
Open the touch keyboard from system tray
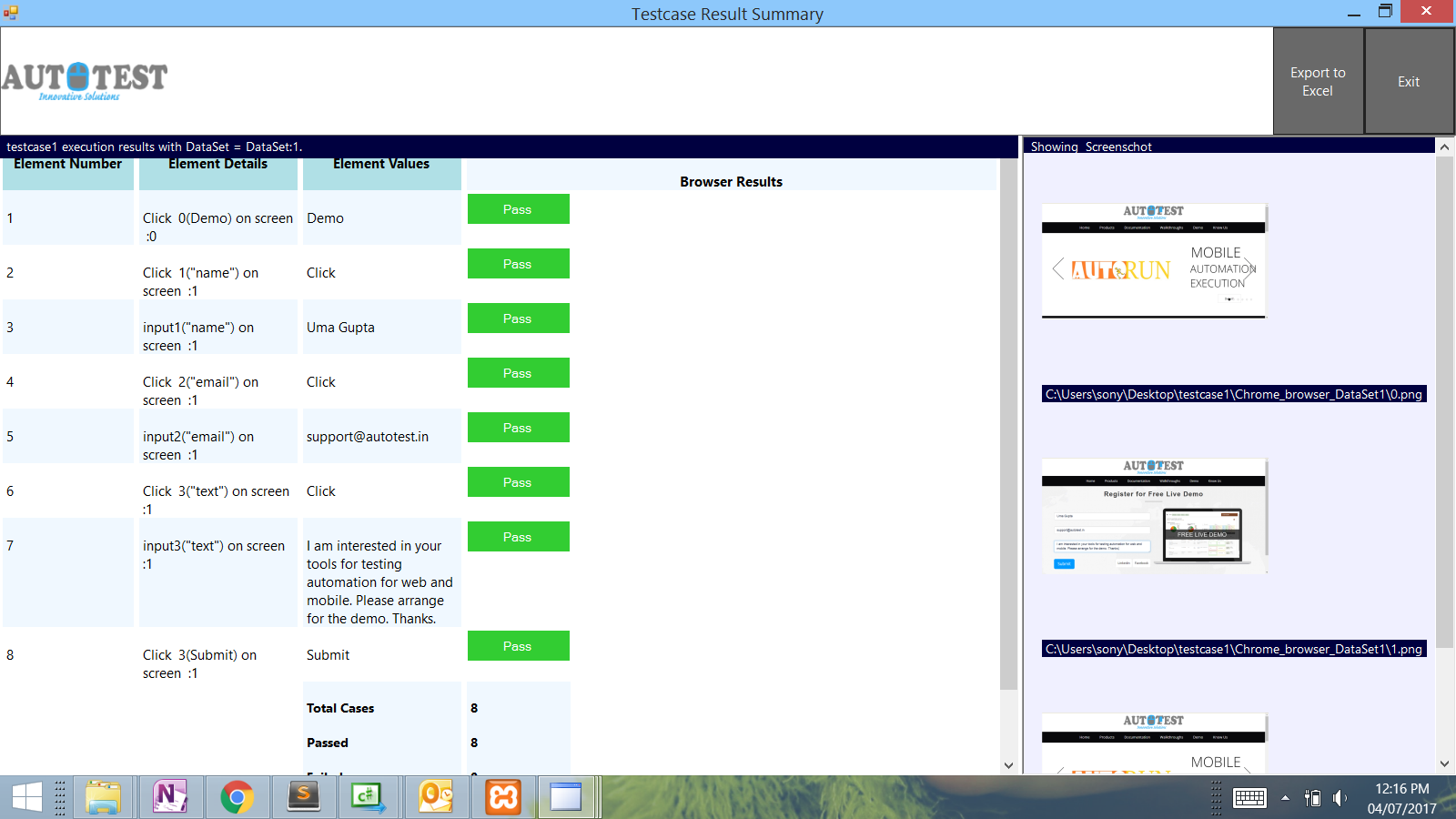click(1249, 798)
